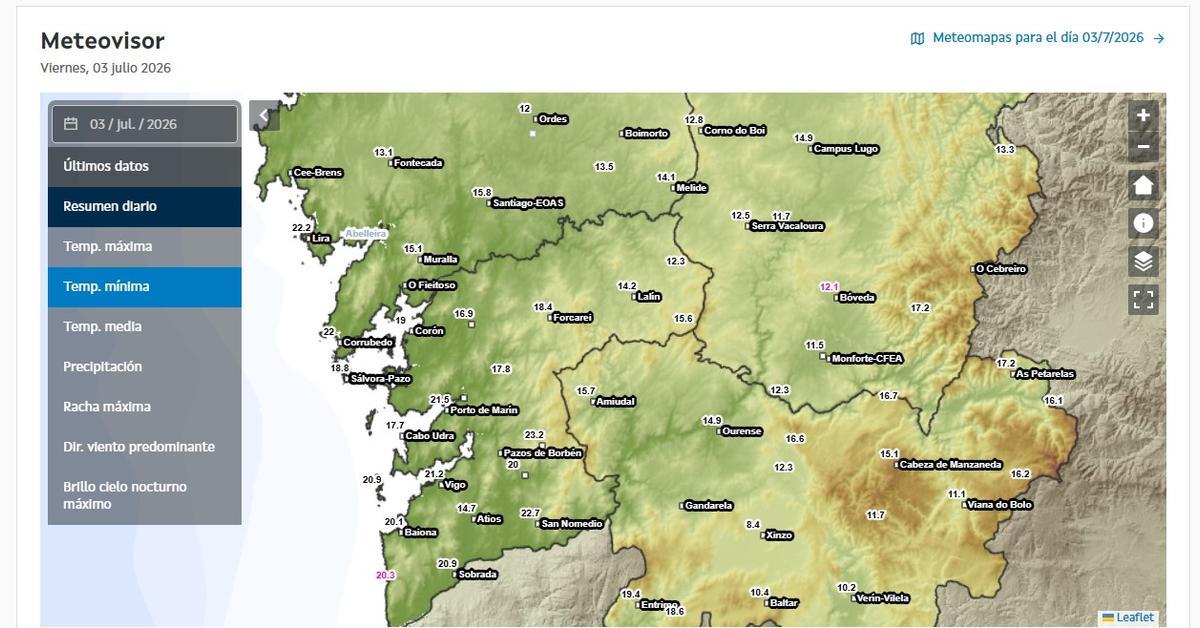Toggle fullscreen map view

pyautogui.click(x=1143, y=299)
